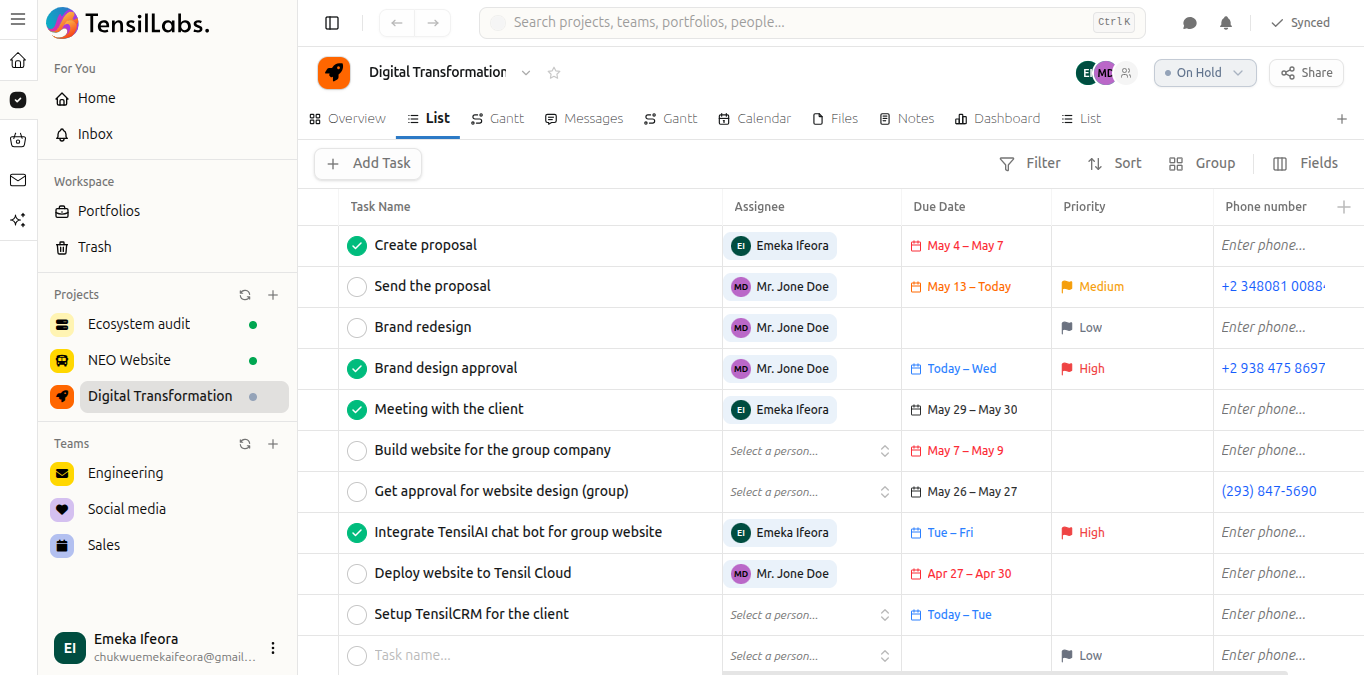Add a new team with plus
Viewport: 1364px width, 675px height.
coord(273,444)
